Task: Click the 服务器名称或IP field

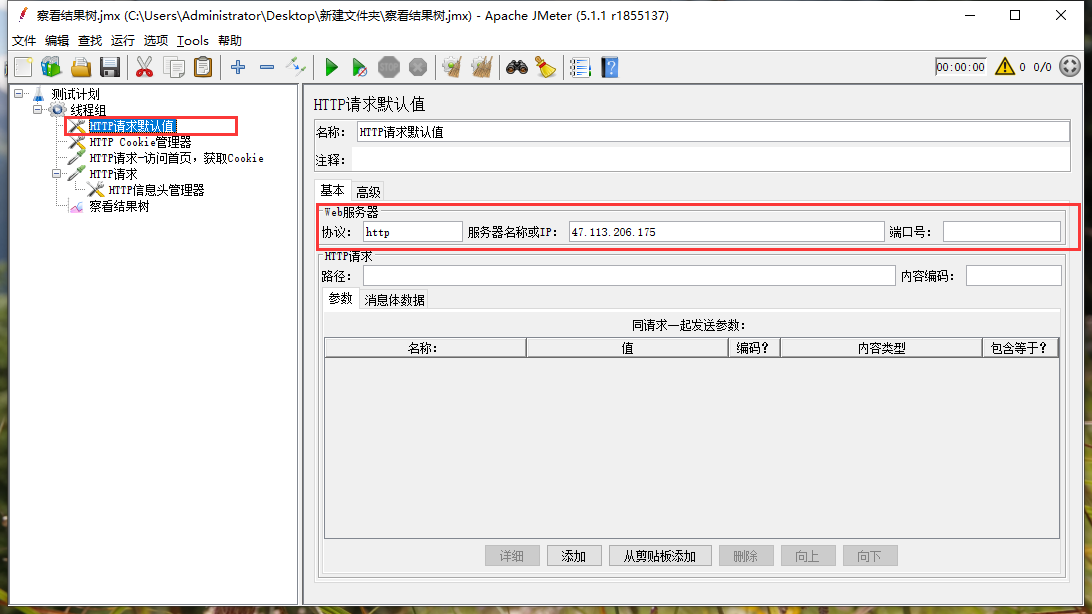Action: pyautogui.click(x=726, y=232)
